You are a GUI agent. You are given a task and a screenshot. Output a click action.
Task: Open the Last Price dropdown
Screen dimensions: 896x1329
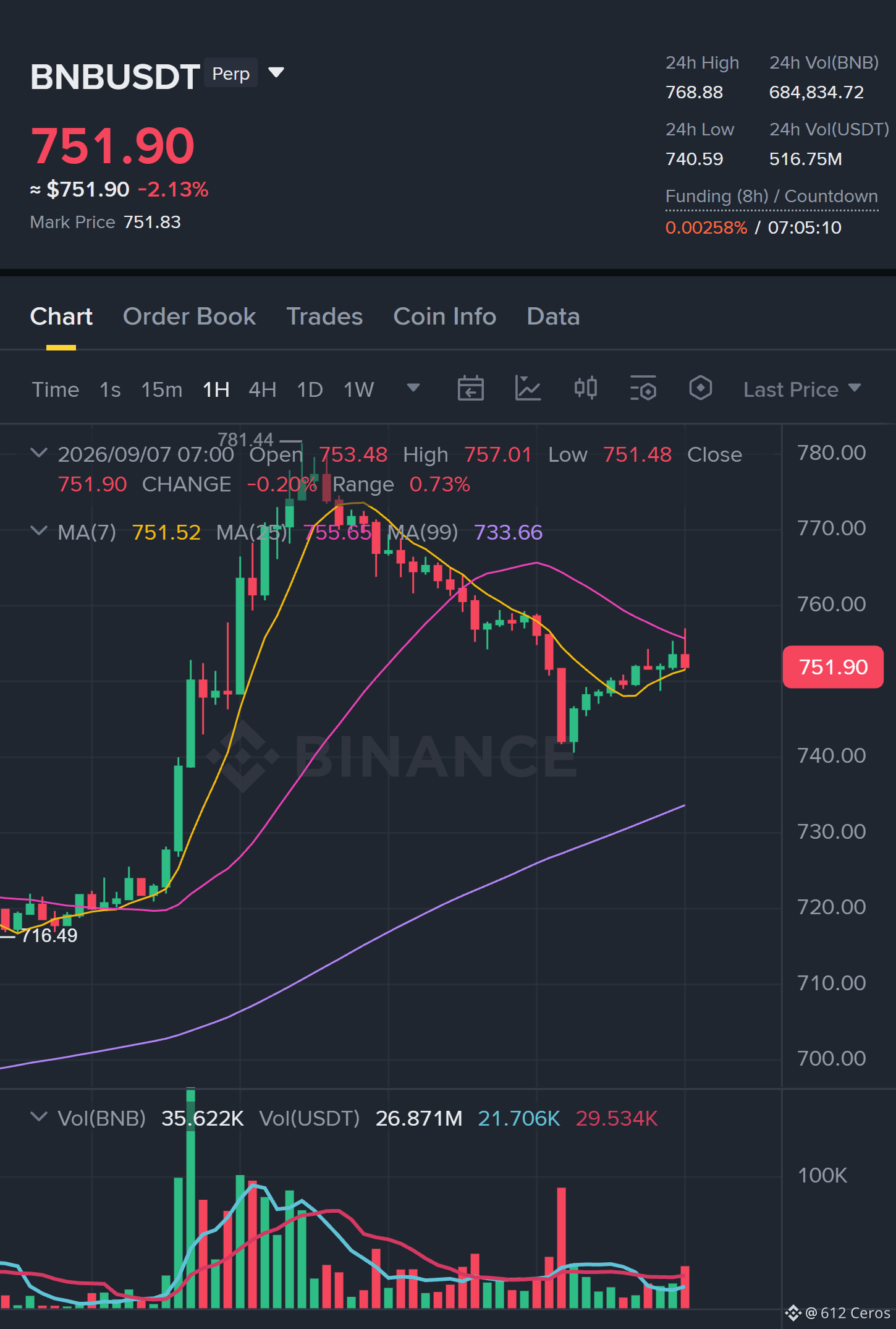pos(801,389)
